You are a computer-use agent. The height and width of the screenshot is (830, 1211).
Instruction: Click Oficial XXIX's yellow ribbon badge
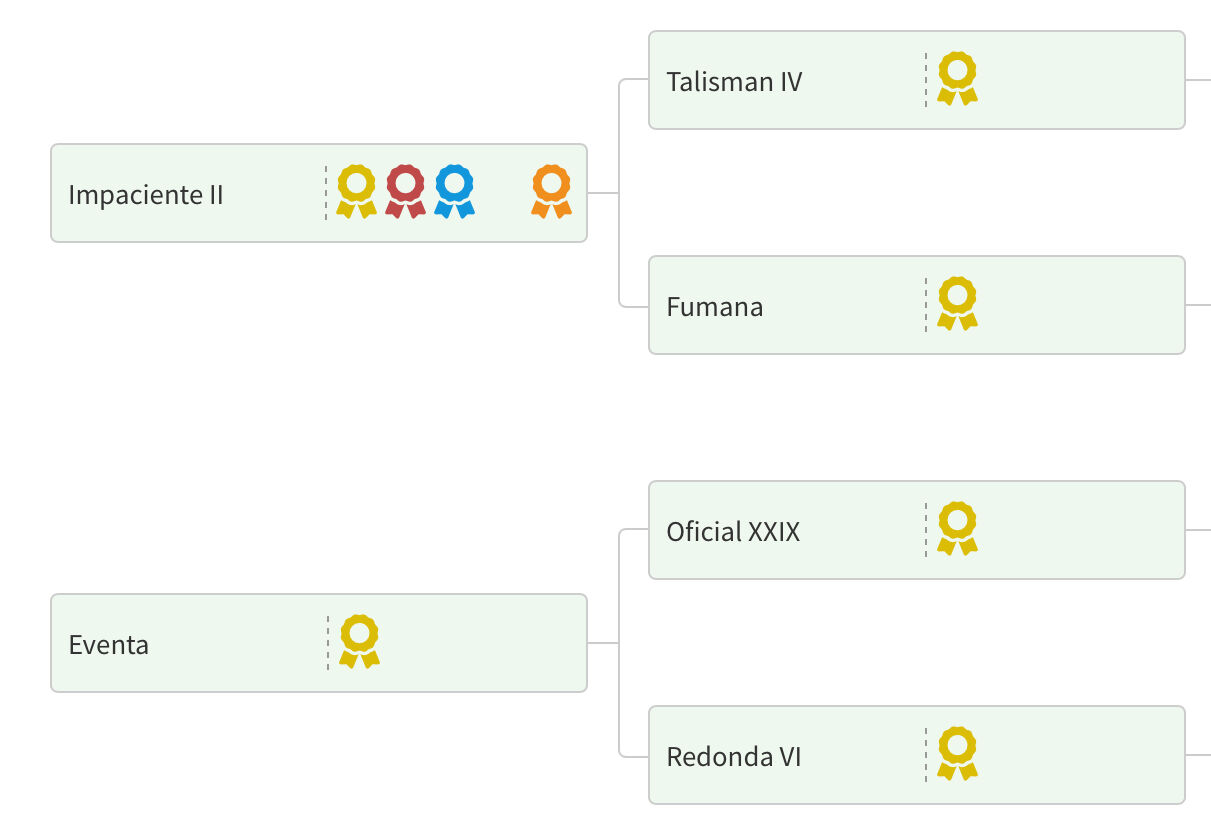pos(957,529)
